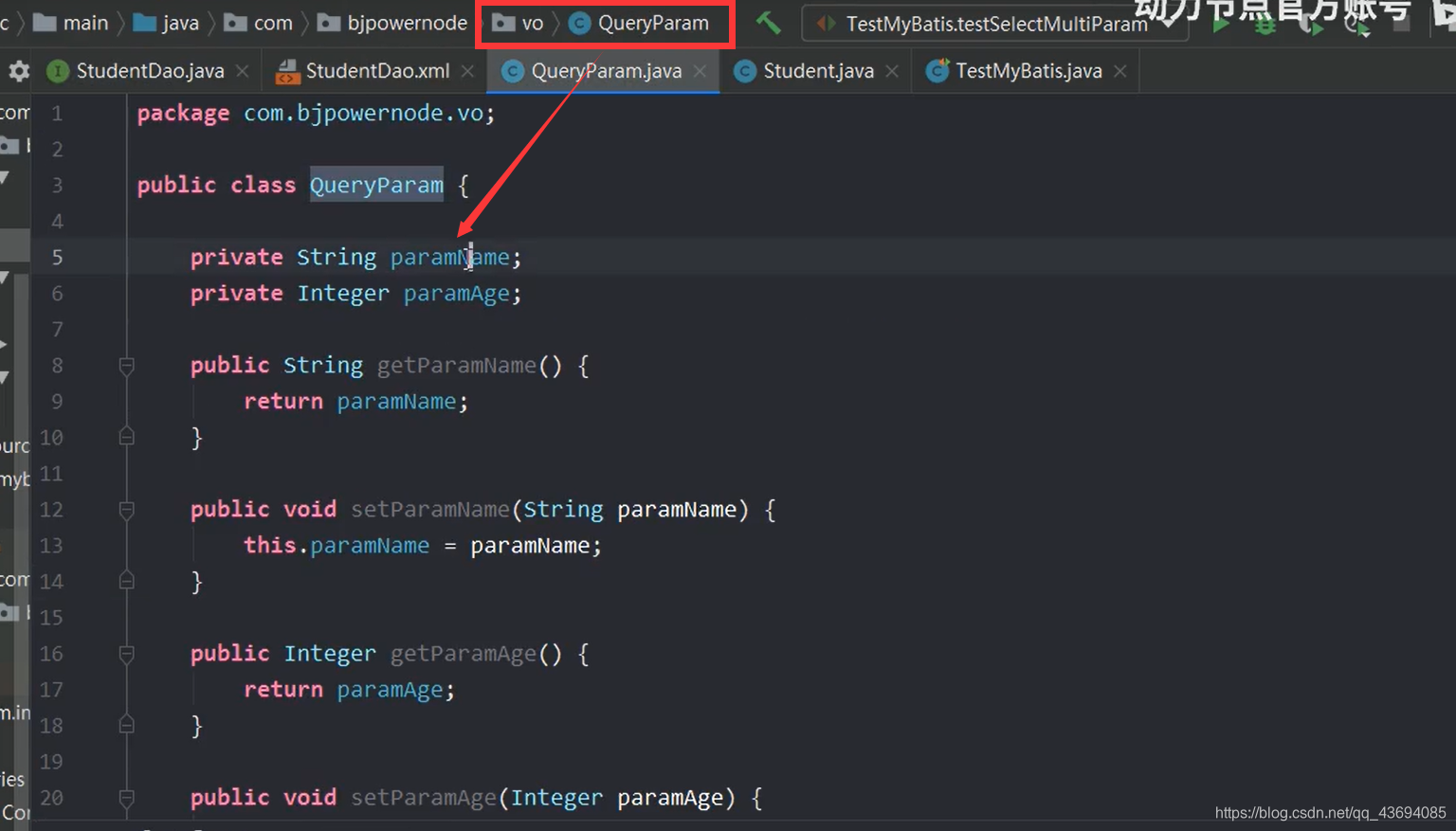Switch to StudentDao.java tab
The image size is (1456, 831).
[x=148, y=71]
